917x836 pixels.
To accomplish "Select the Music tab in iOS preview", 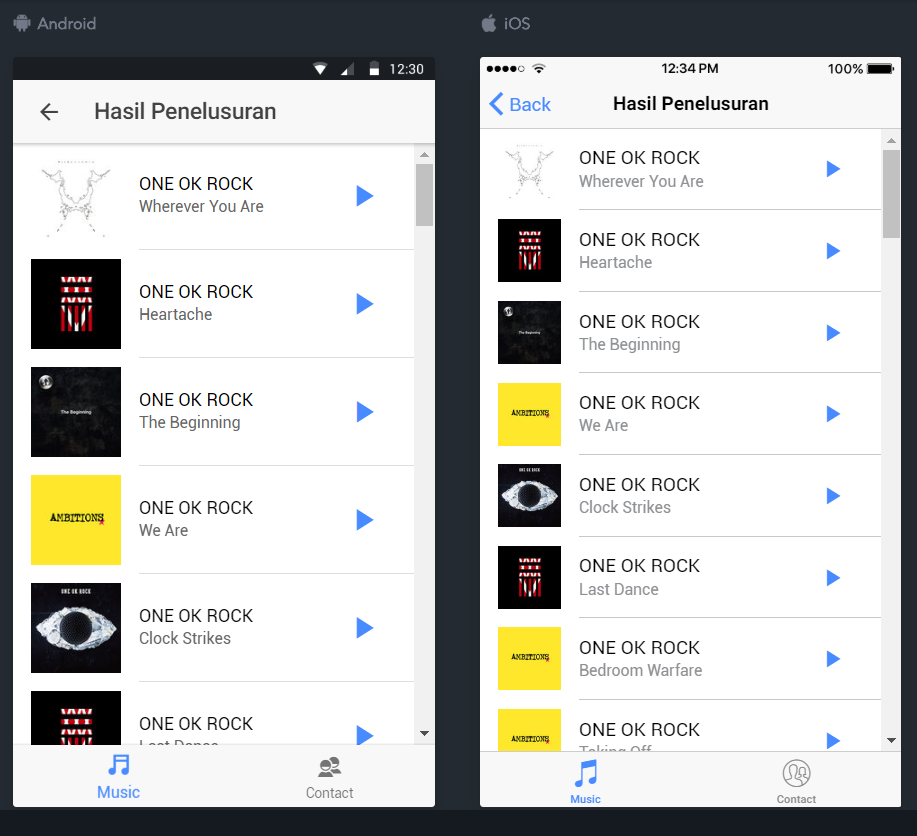I will 585,782.
